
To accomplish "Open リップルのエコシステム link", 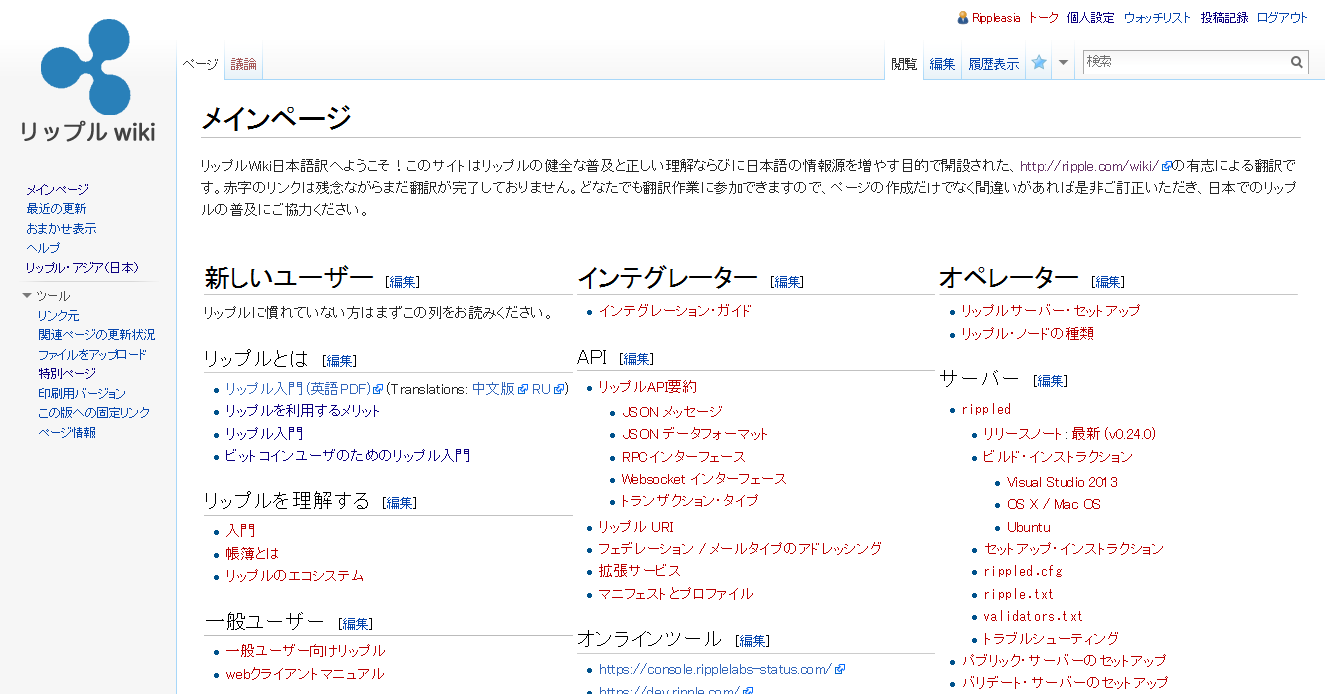I will tap(294, 576).
